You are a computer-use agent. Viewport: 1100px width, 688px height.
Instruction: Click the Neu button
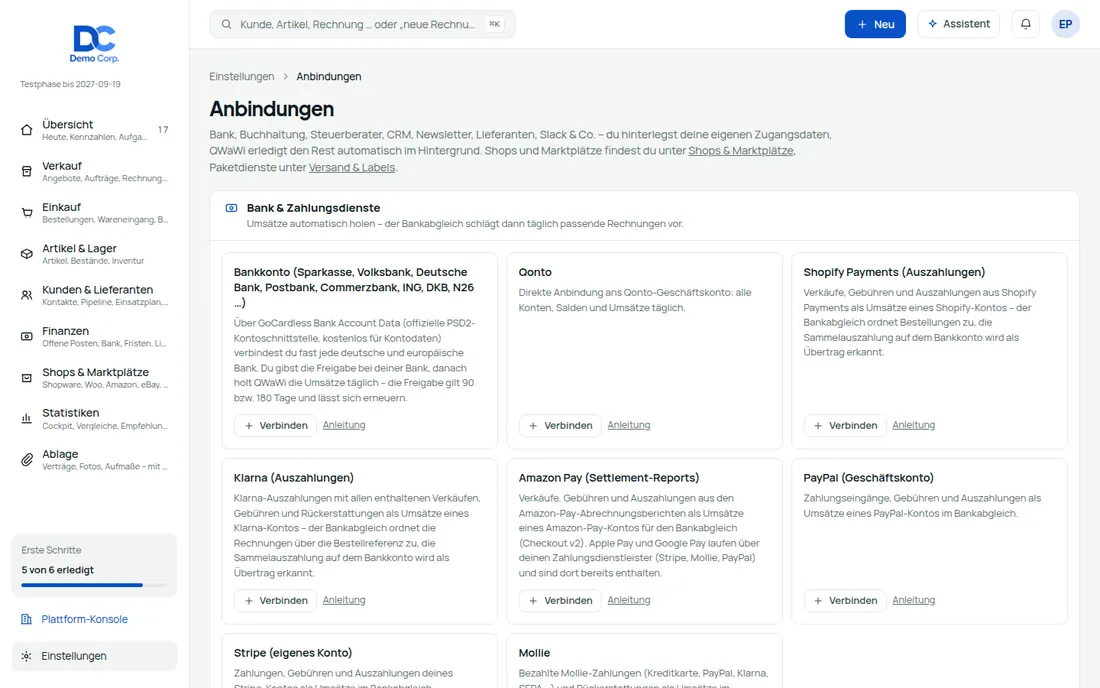(875, 24)
